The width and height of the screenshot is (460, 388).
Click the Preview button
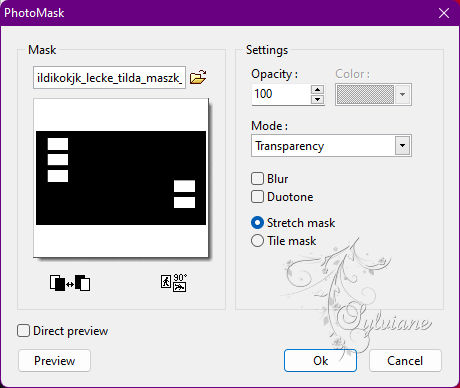pos(54,361)
